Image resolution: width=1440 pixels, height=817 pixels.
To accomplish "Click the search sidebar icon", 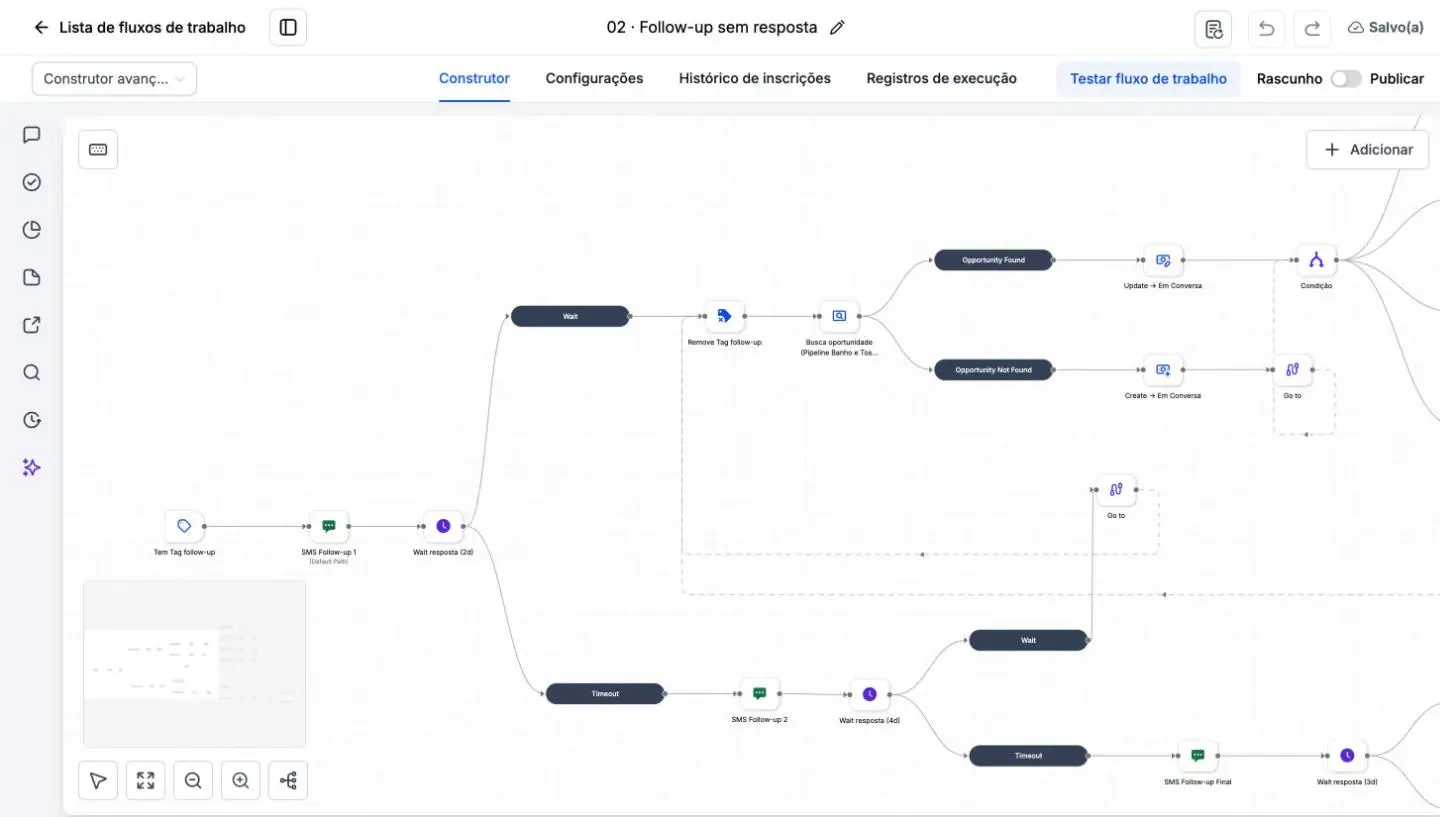I will pos(32,373).
